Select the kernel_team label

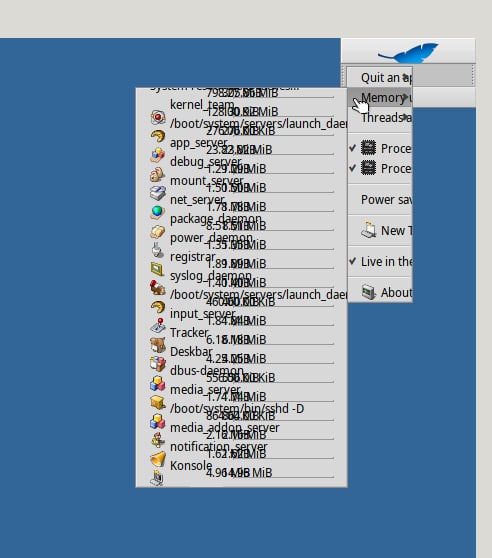click(x=202, y=105)
